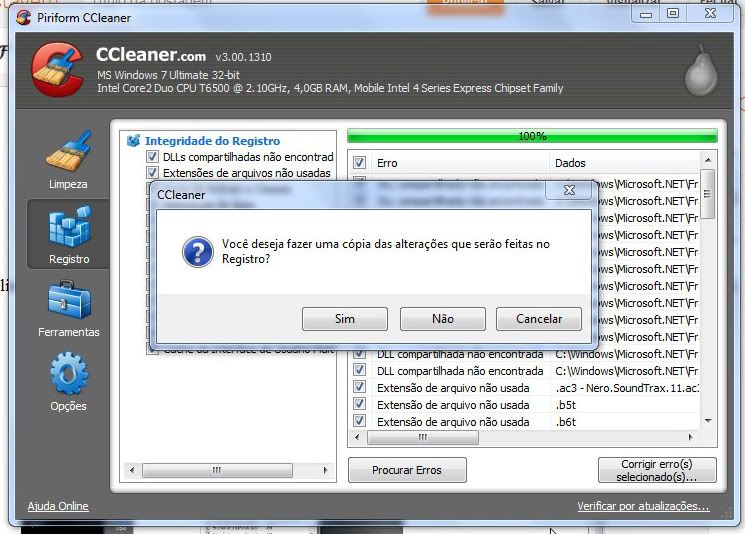This screenshot has height=534, width=745.
Task: Click Sim to back up registry changes
Action: pos(344,319)
